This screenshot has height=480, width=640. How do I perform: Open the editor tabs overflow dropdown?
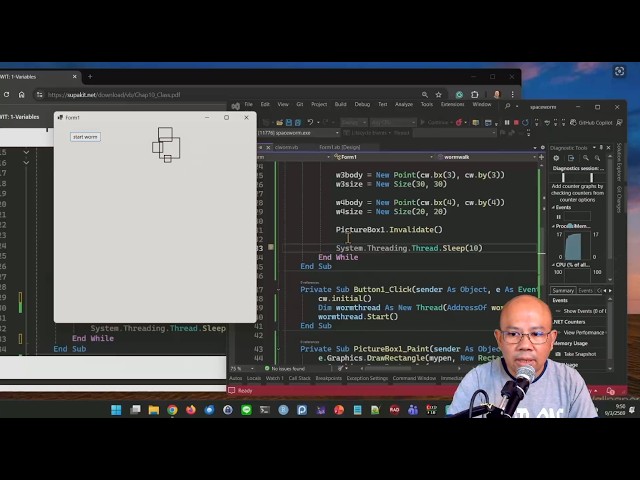[535, 147]
